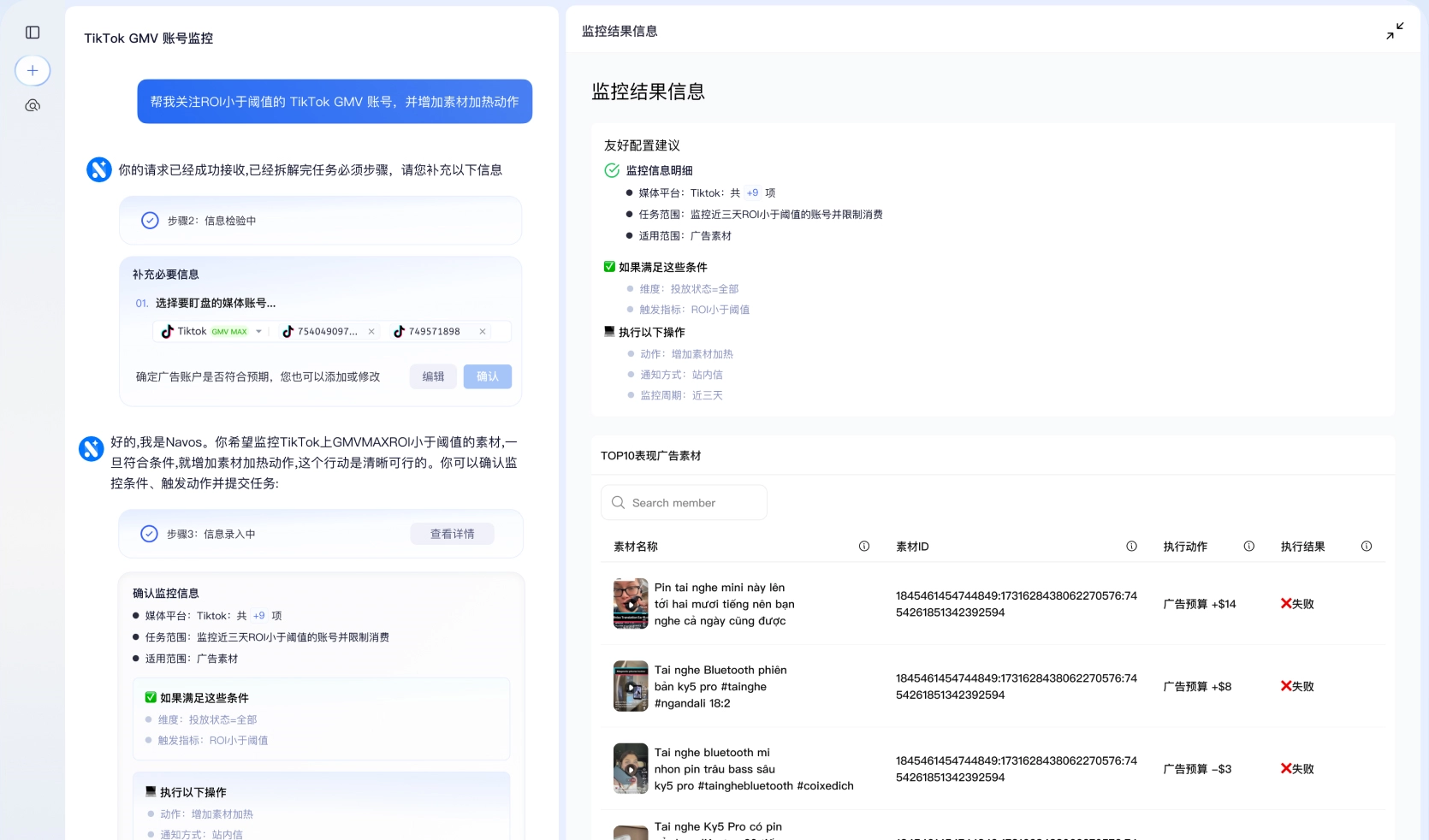1429x840 pixels.
Task: Click 查看详情 for step 3
Action: [452, 534]
